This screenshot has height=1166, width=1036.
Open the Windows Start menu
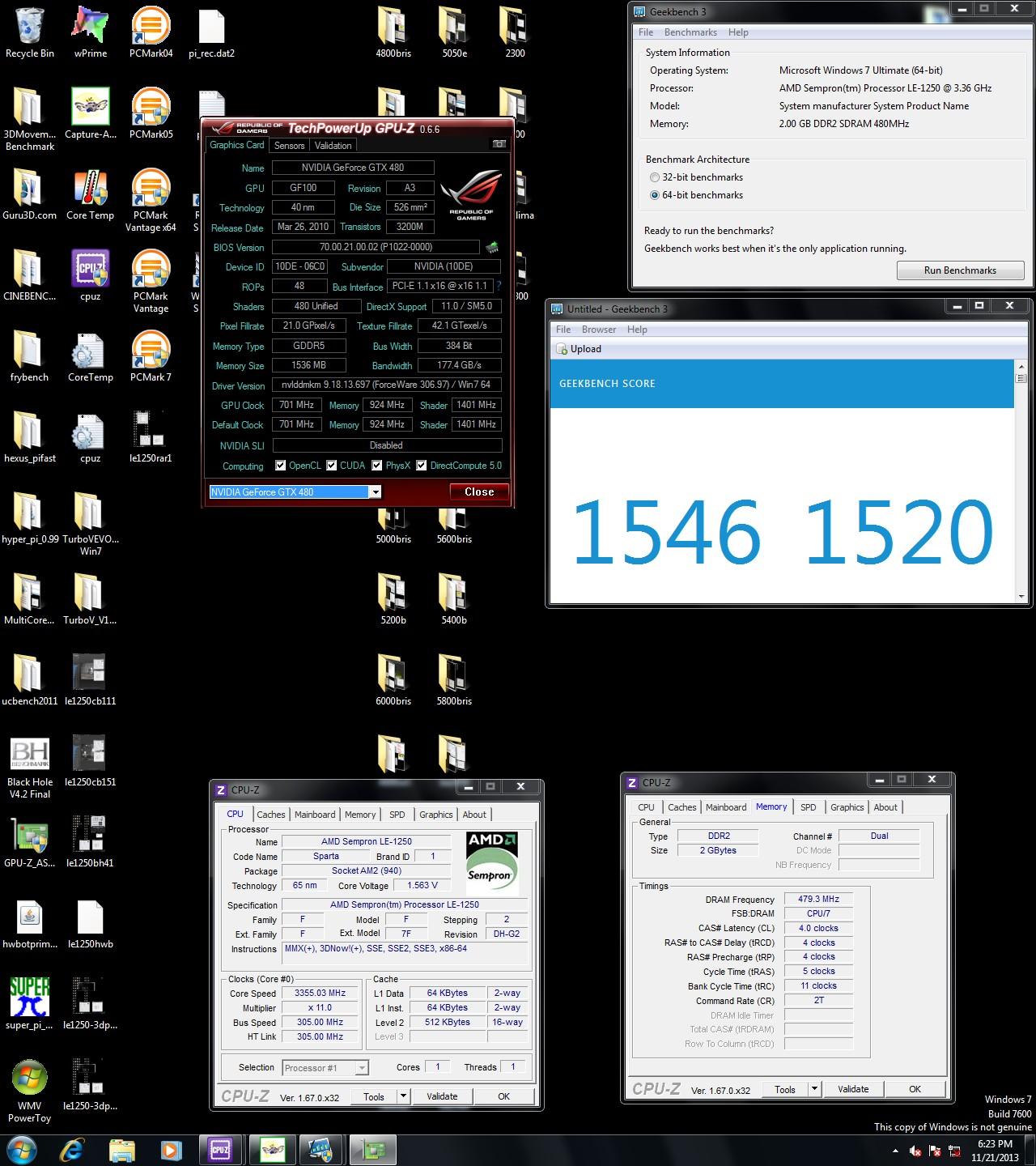click(x=20, y=1150)
